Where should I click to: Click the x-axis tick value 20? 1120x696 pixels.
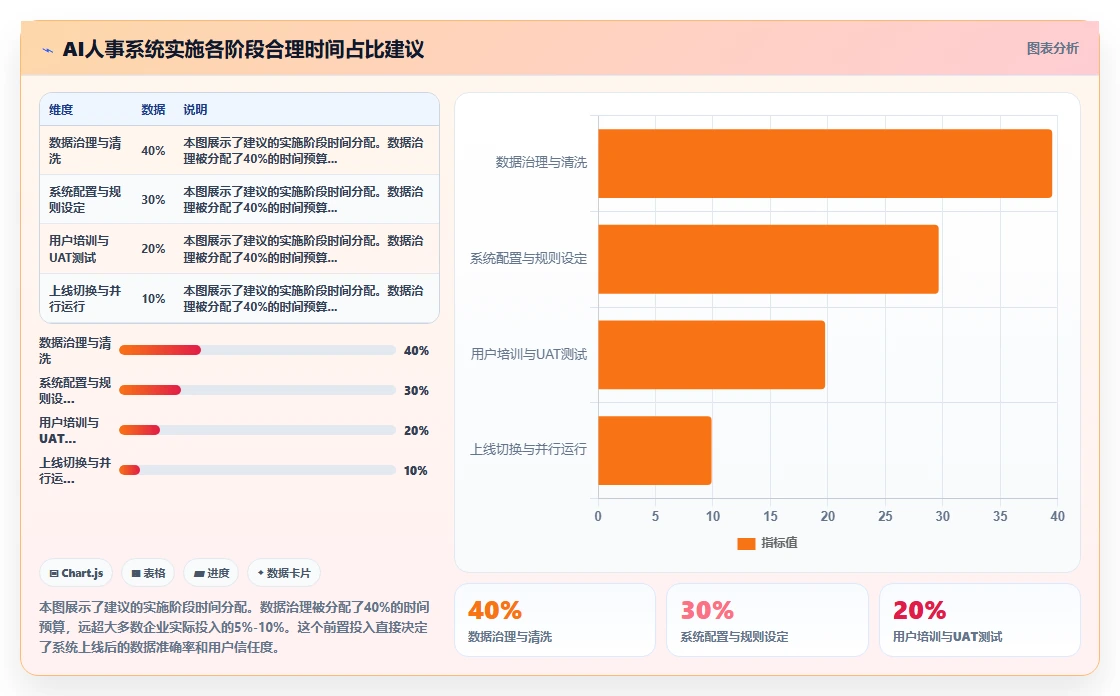point(828,516)
